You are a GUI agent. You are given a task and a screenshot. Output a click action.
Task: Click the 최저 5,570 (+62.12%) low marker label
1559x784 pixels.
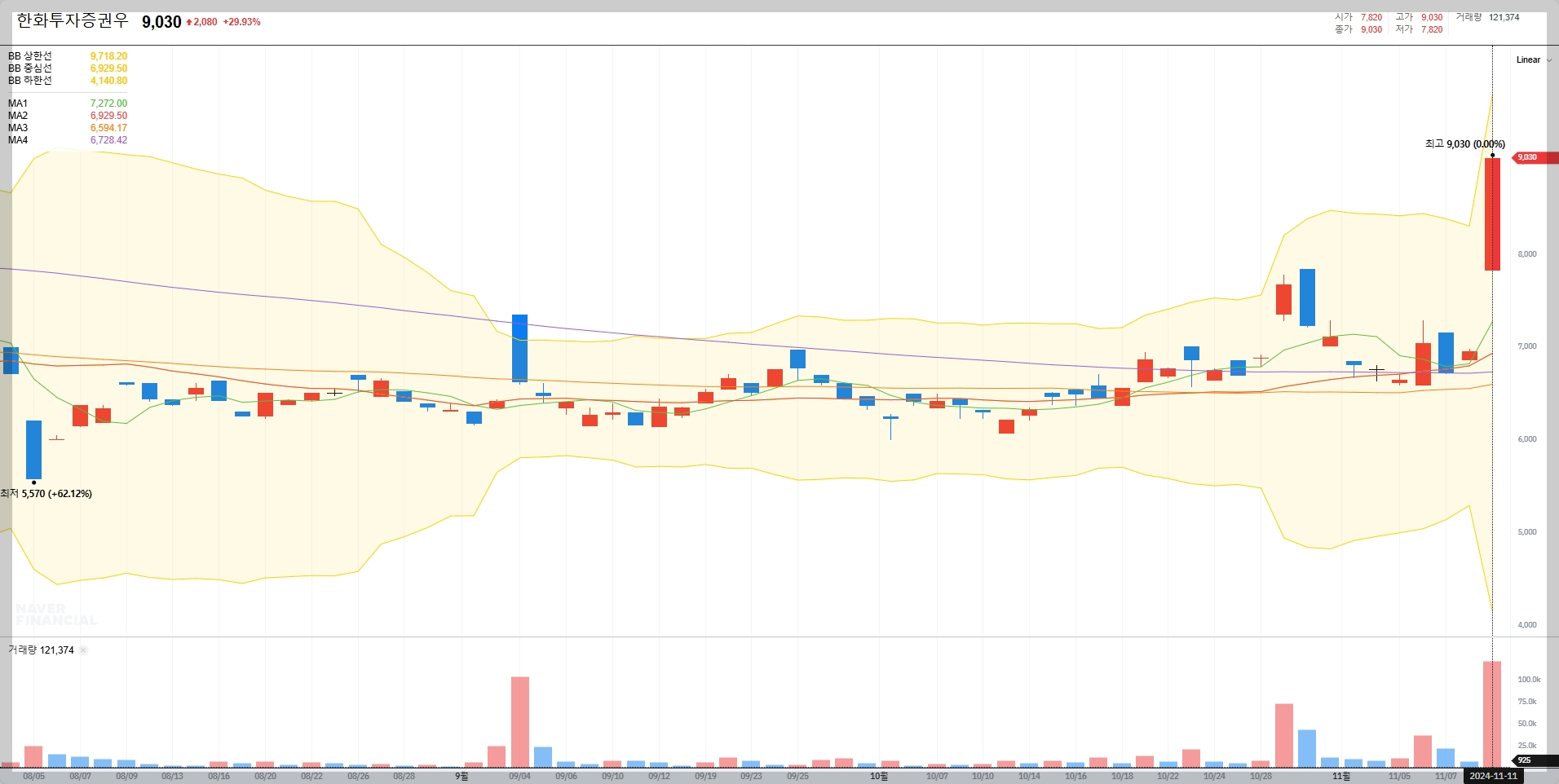click(x=46, y=494)
